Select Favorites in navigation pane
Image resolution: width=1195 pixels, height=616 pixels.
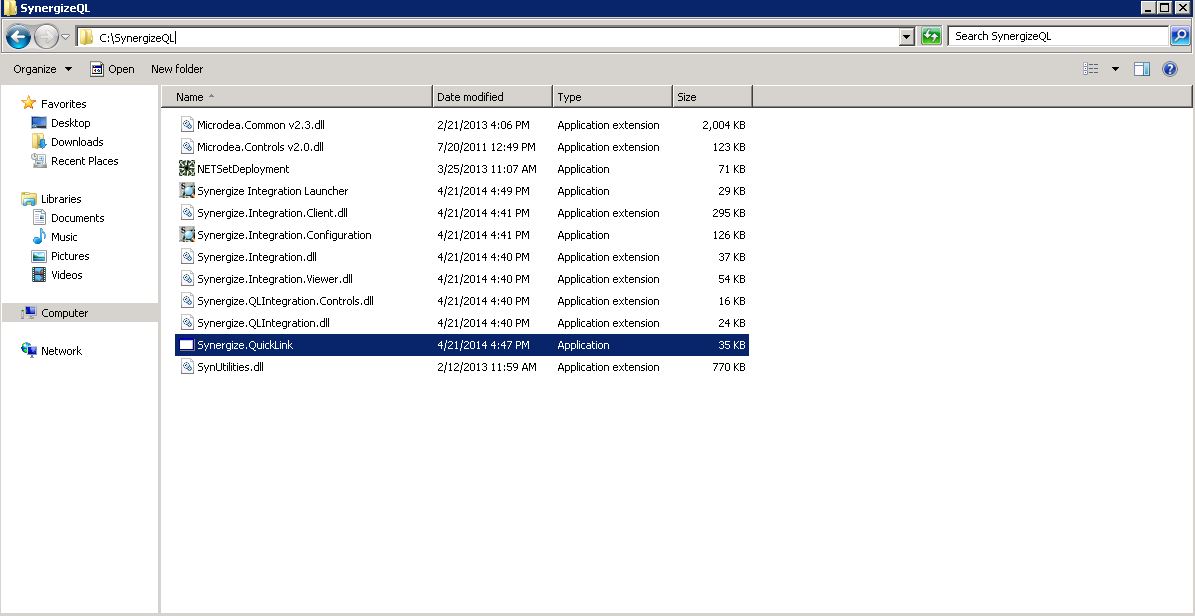63,104
